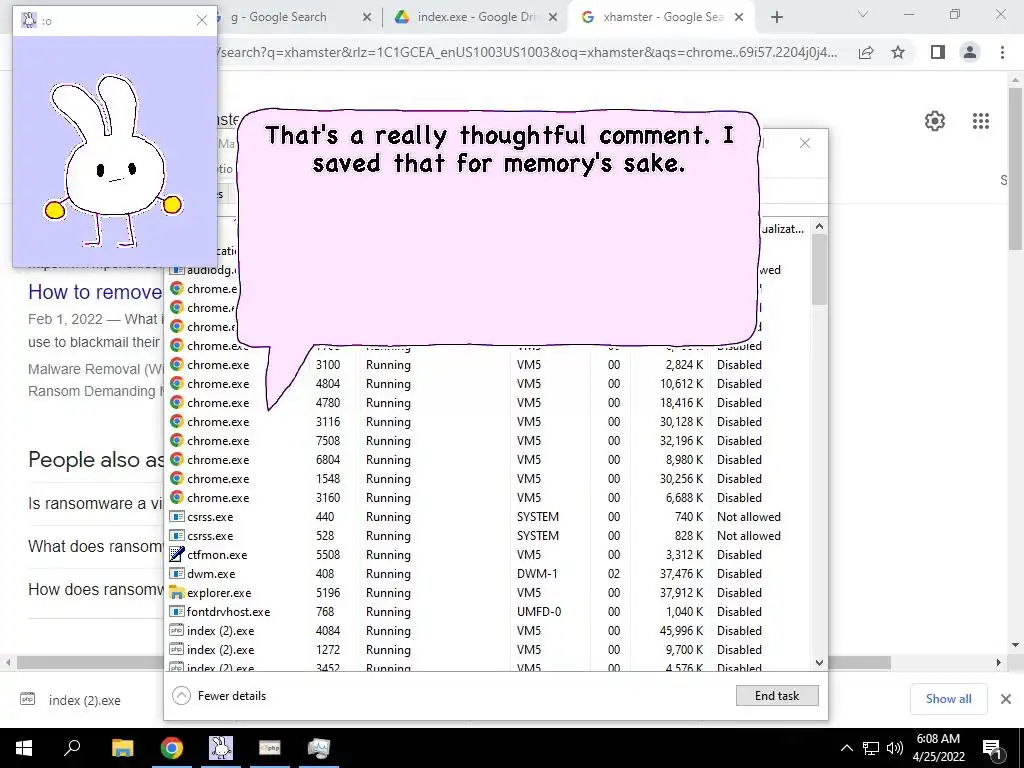
Task: Open the volume tray icon
Action: pos(895,748)
